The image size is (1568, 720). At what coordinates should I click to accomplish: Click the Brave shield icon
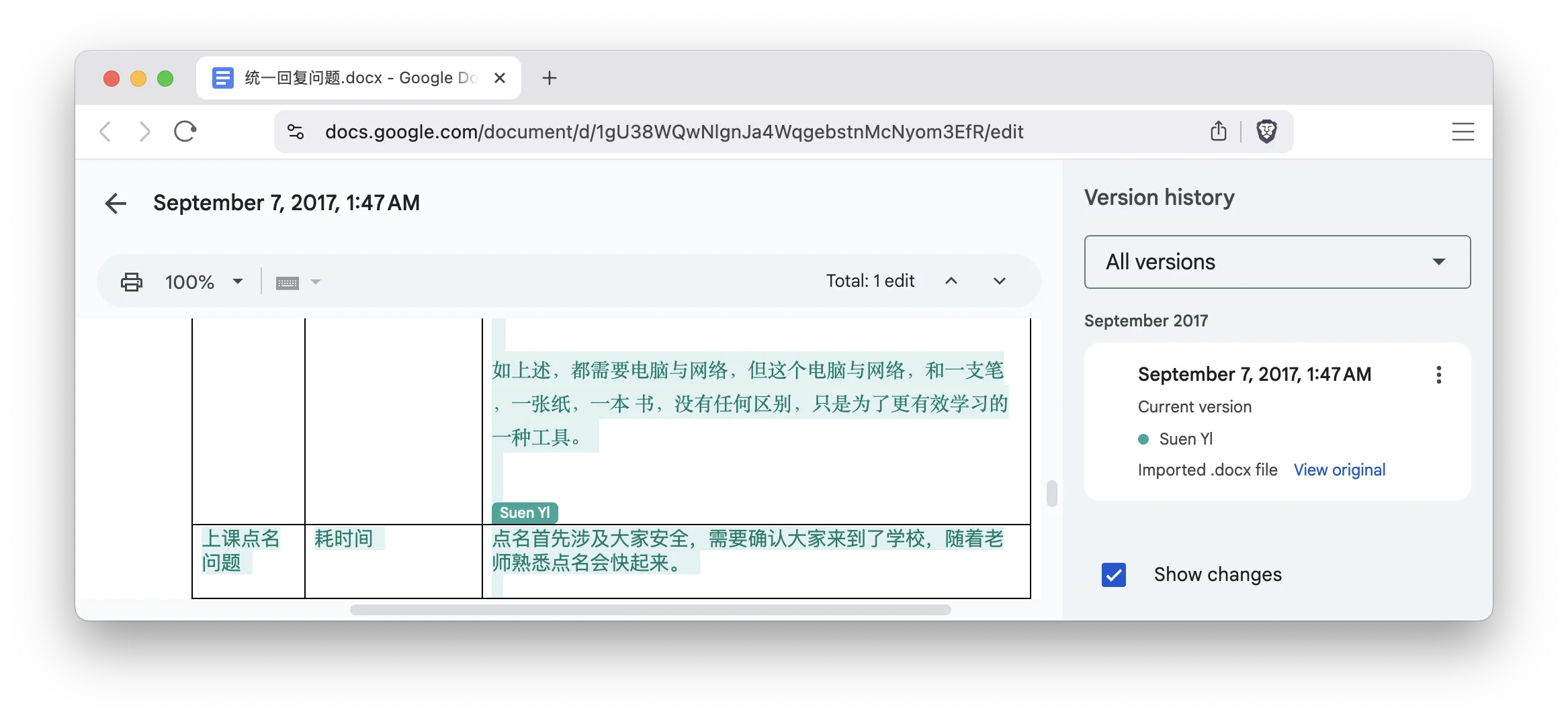1266,132
